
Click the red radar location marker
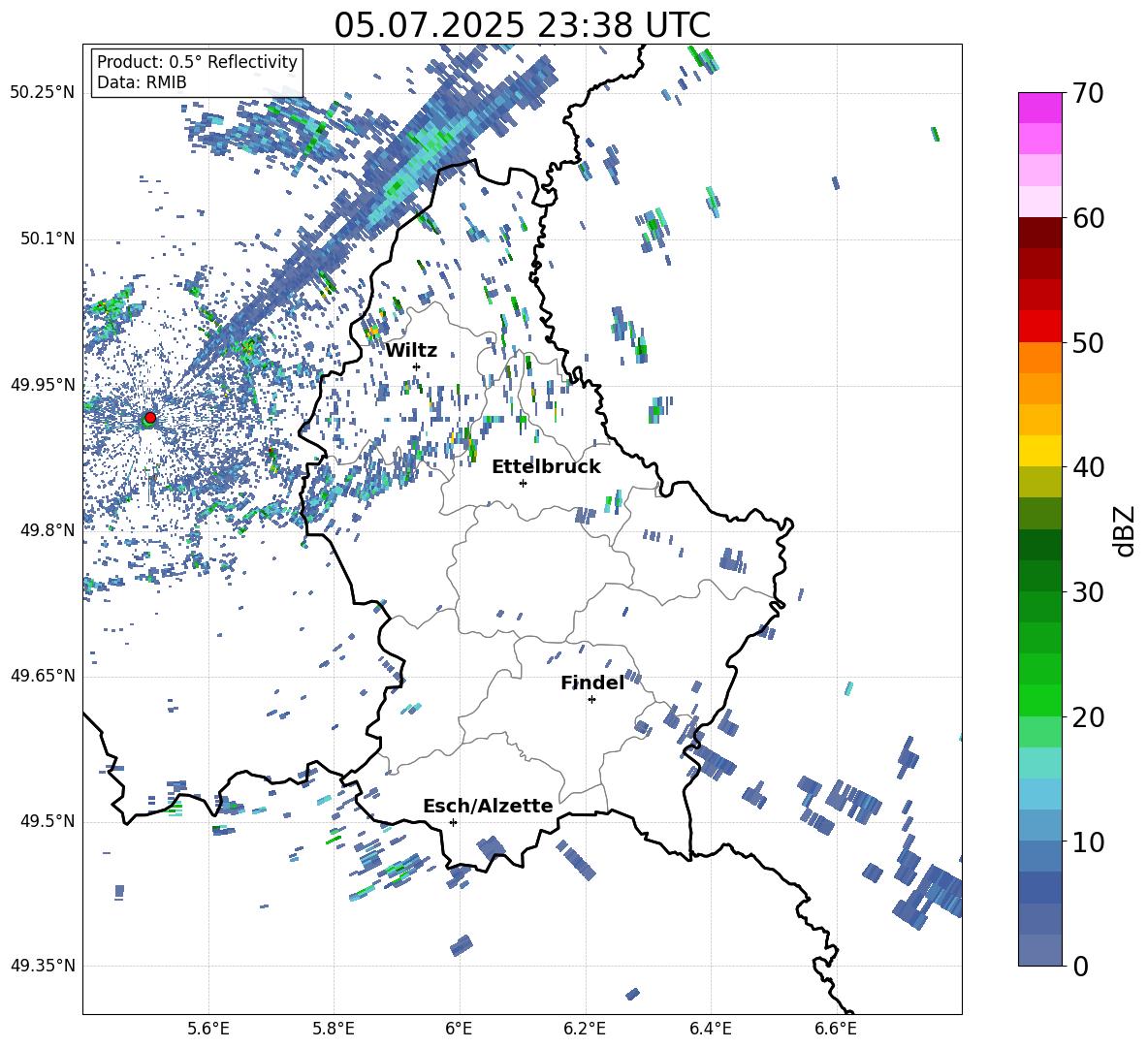(x=150, y=418)
